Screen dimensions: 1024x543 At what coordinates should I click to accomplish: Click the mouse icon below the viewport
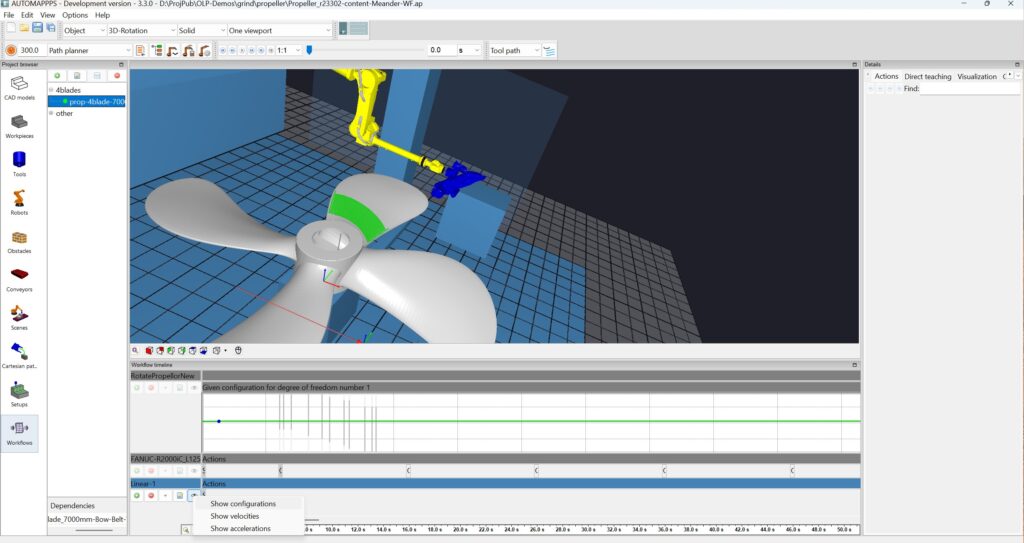(238, 350)
